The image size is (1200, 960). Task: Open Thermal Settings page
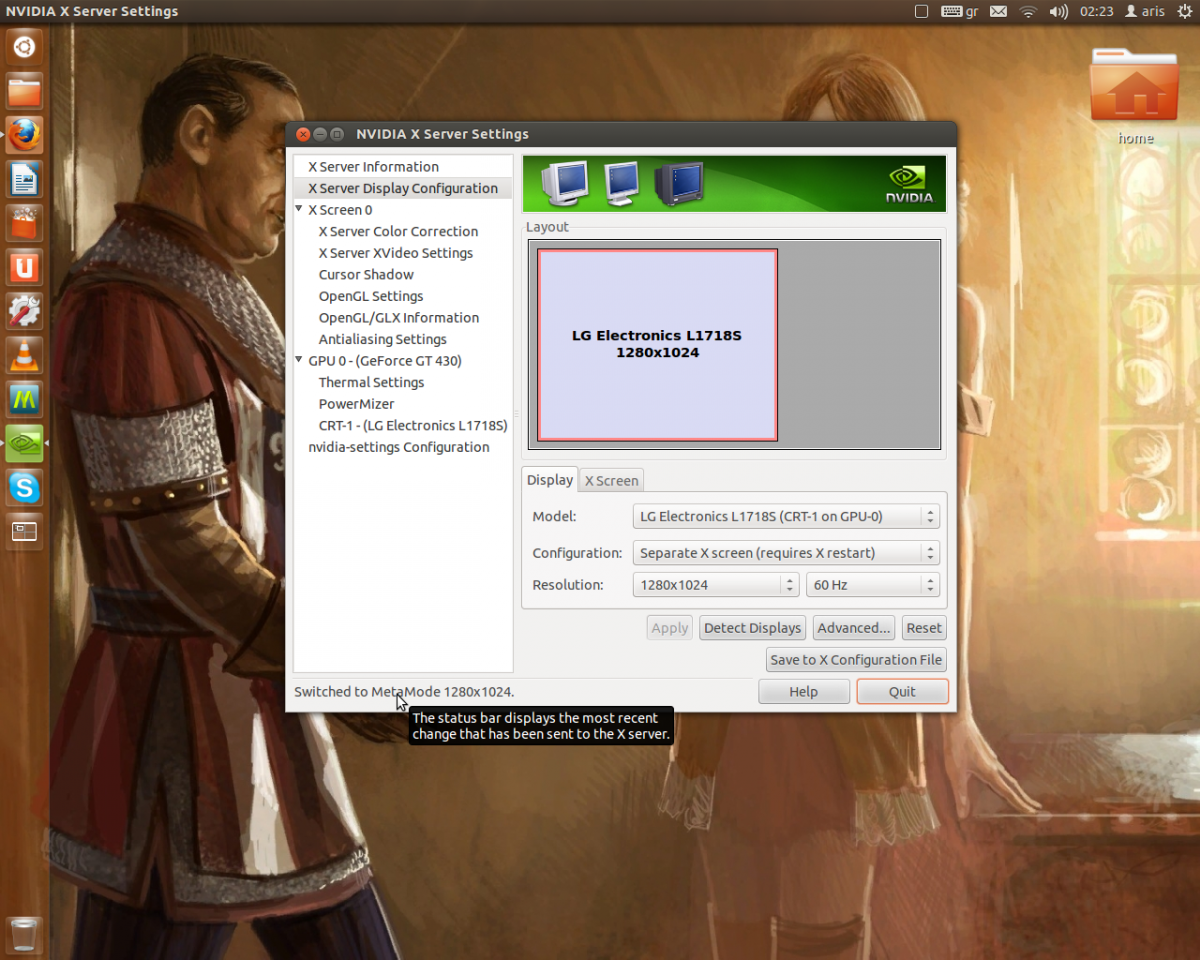pyautogui.click(x=371, y=382)
